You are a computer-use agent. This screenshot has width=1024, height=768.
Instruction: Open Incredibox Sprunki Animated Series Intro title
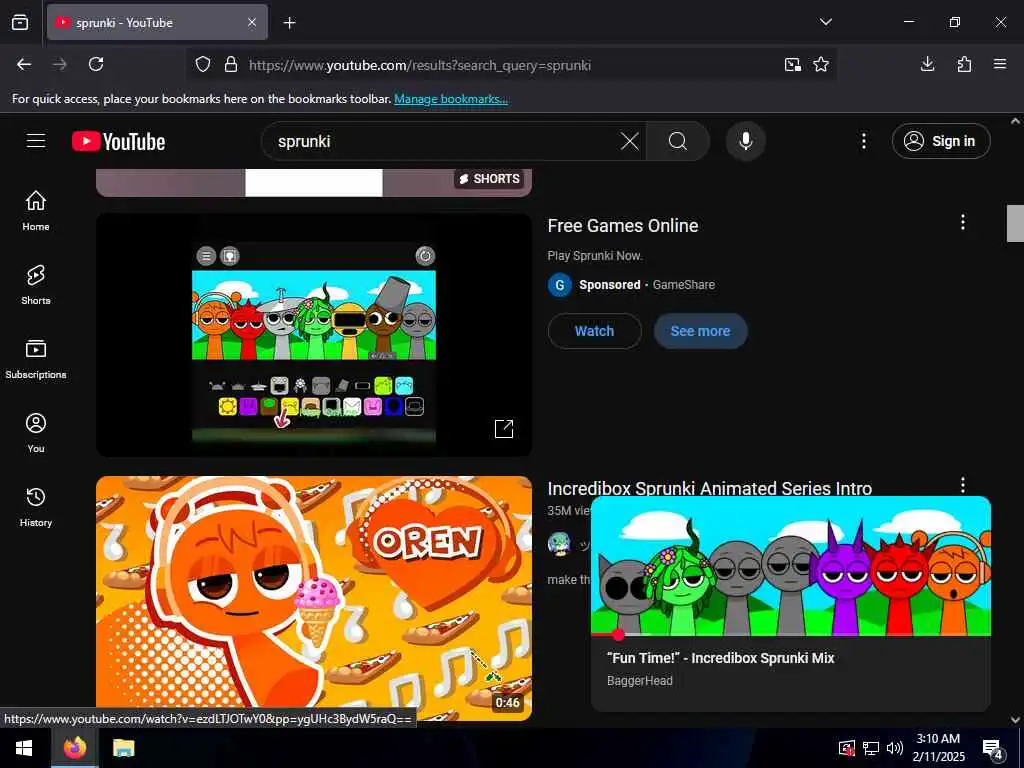click(x=709, y=488)
